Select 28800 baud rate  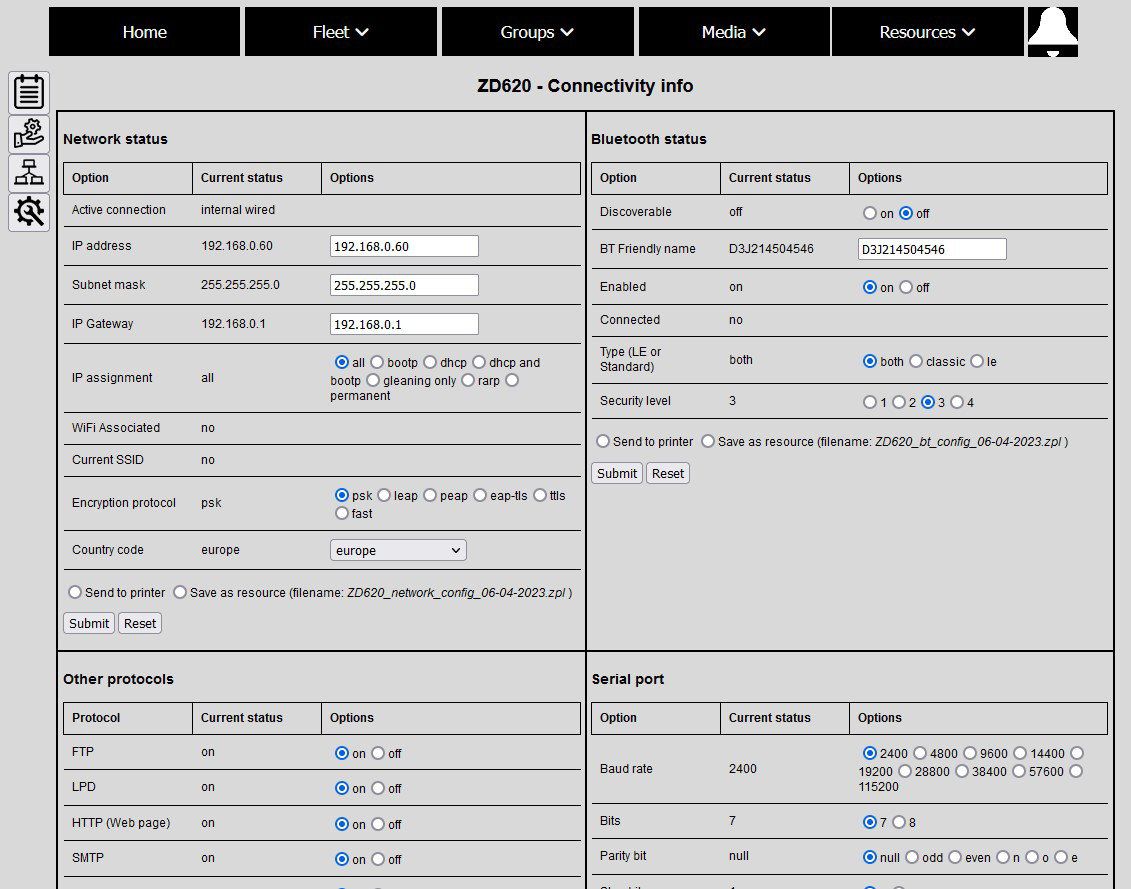pos(905,771)
